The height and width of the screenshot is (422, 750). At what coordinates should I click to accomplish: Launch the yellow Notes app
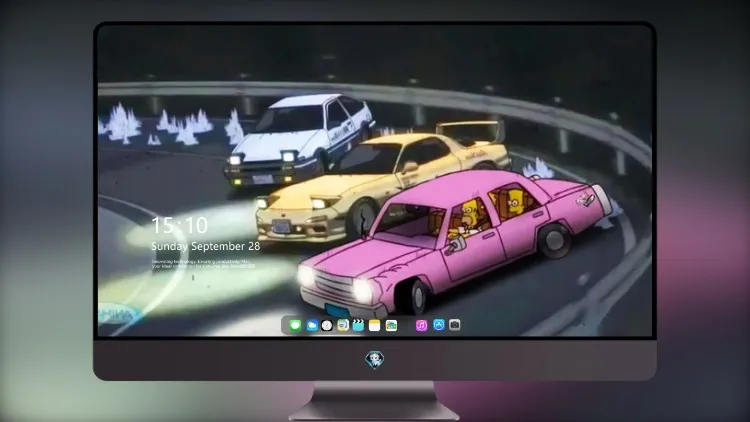pyautogui.click(x=375, y=325)
